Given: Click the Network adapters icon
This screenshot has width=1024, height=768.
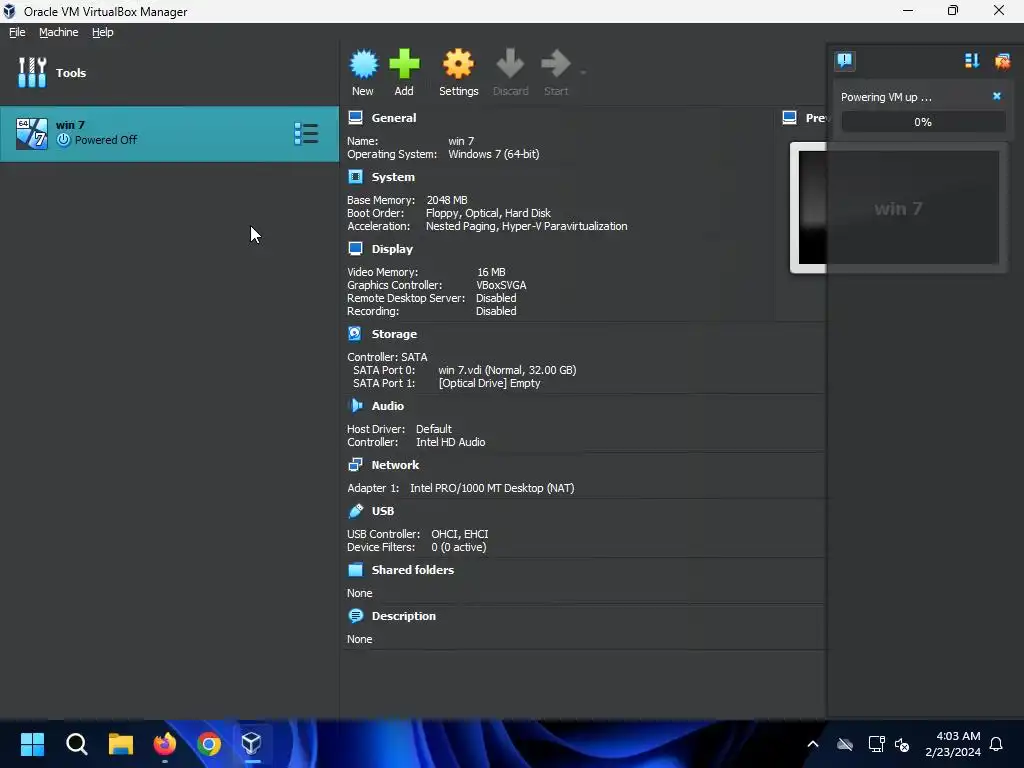Looking at the screenshot, I should [x=355, y=464].
